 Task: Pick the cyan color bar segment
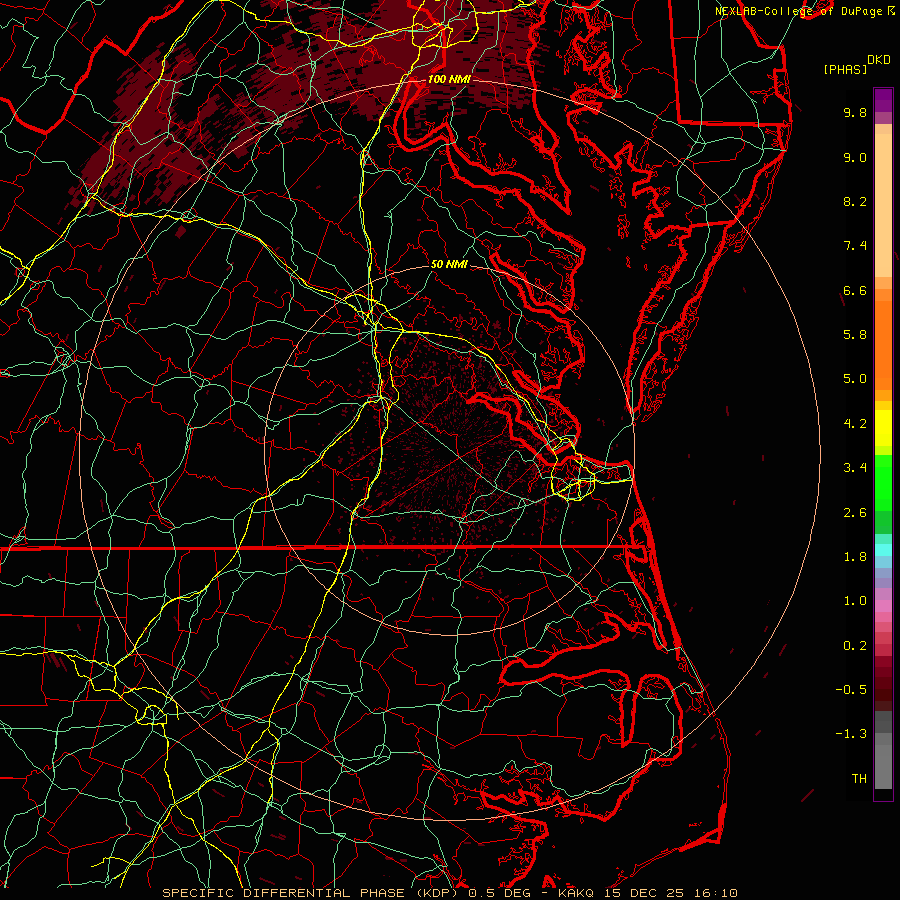pyautogui.click(x=883, y=550)
